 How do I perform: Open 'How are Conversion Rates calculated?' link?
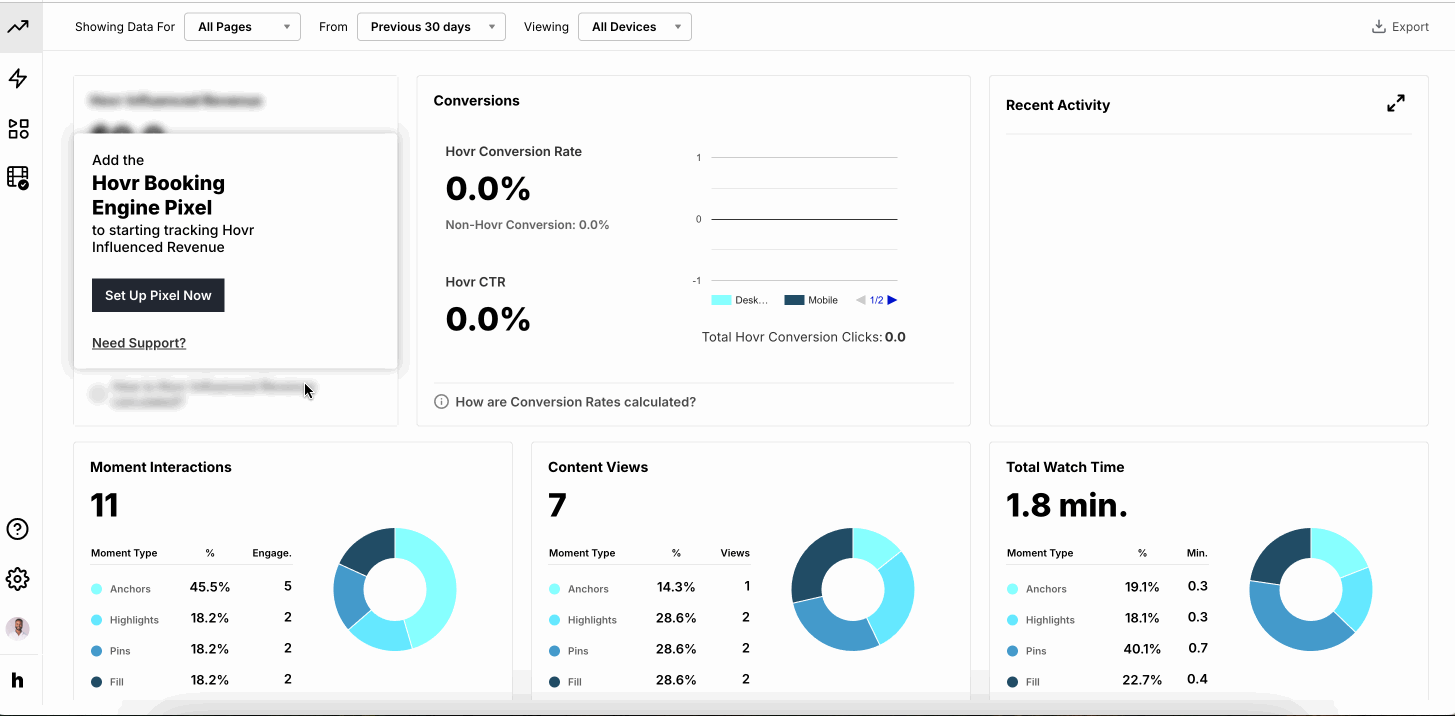[575, 402]
